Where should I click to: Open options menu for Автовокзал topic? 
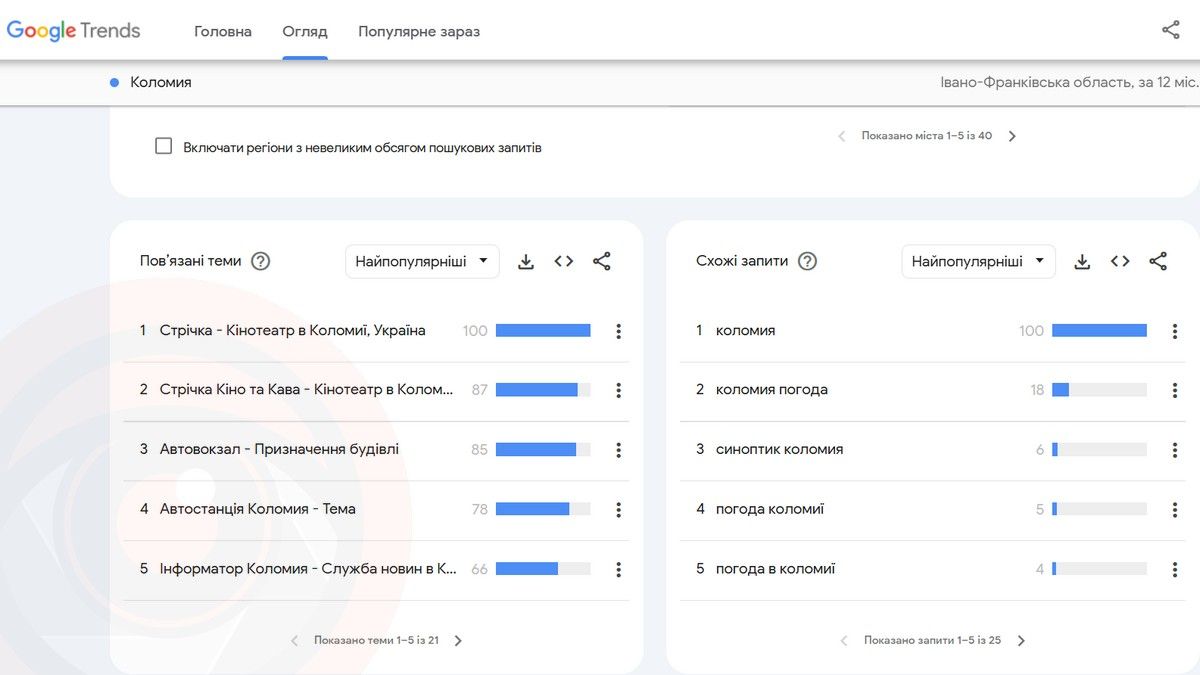[618, 449]
